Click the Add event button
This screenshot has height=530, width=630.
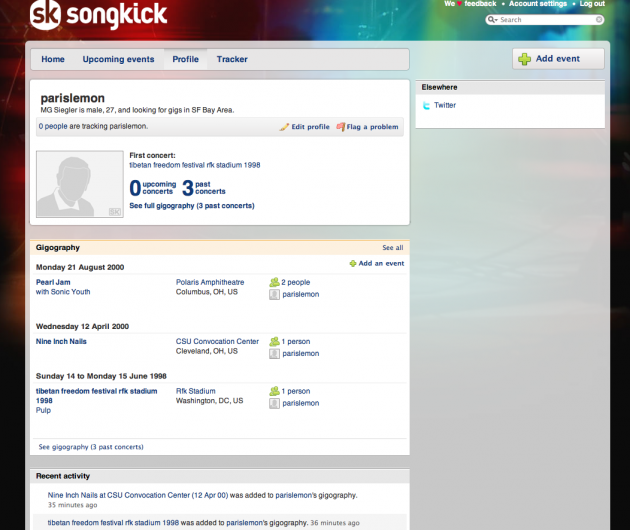(558, 59)
